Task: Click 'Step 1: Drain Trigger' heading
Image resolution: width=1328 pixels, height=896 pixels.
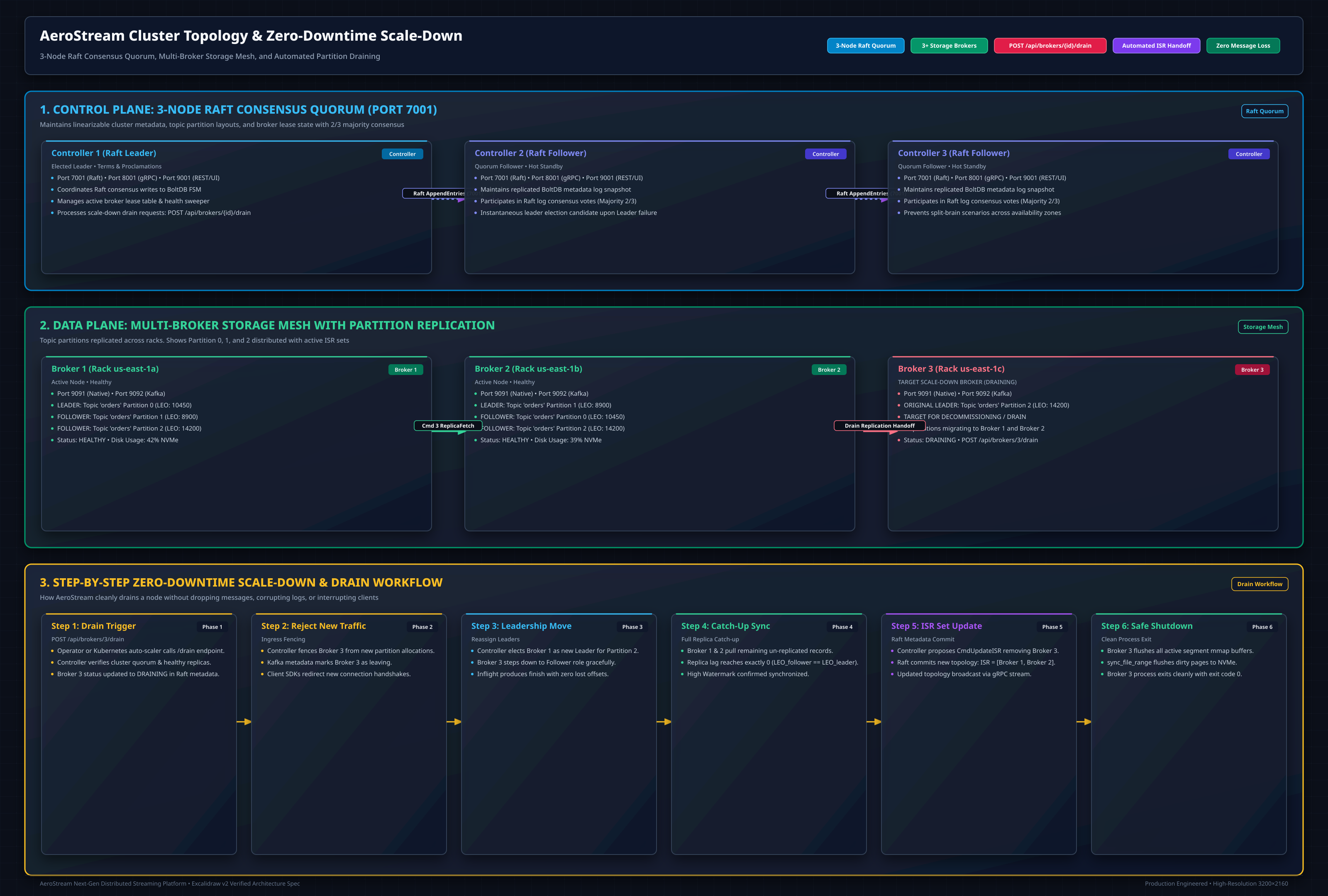Action: [94, 626]
